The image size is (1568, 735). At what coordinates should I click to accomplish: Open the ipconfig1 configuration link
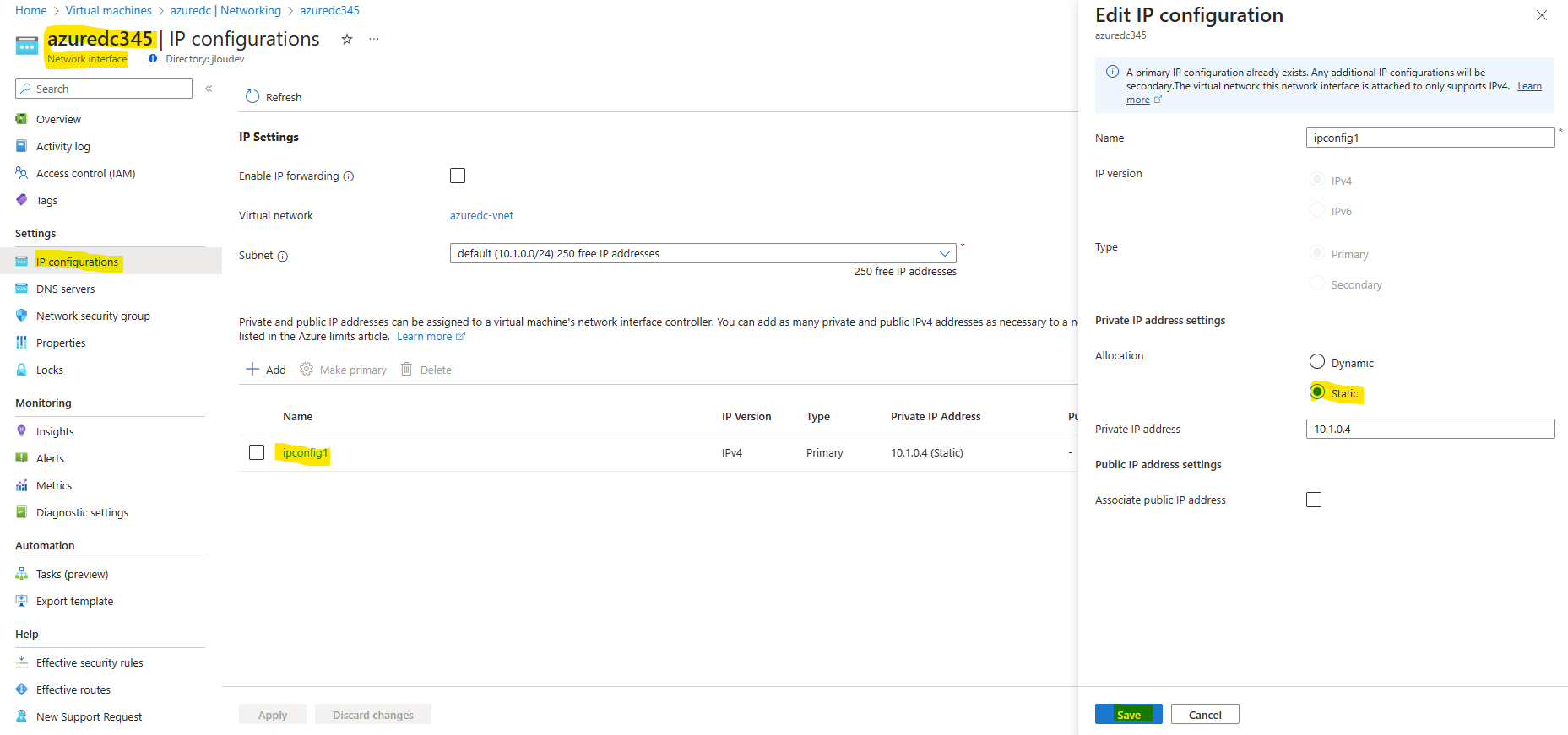[305, 453]
